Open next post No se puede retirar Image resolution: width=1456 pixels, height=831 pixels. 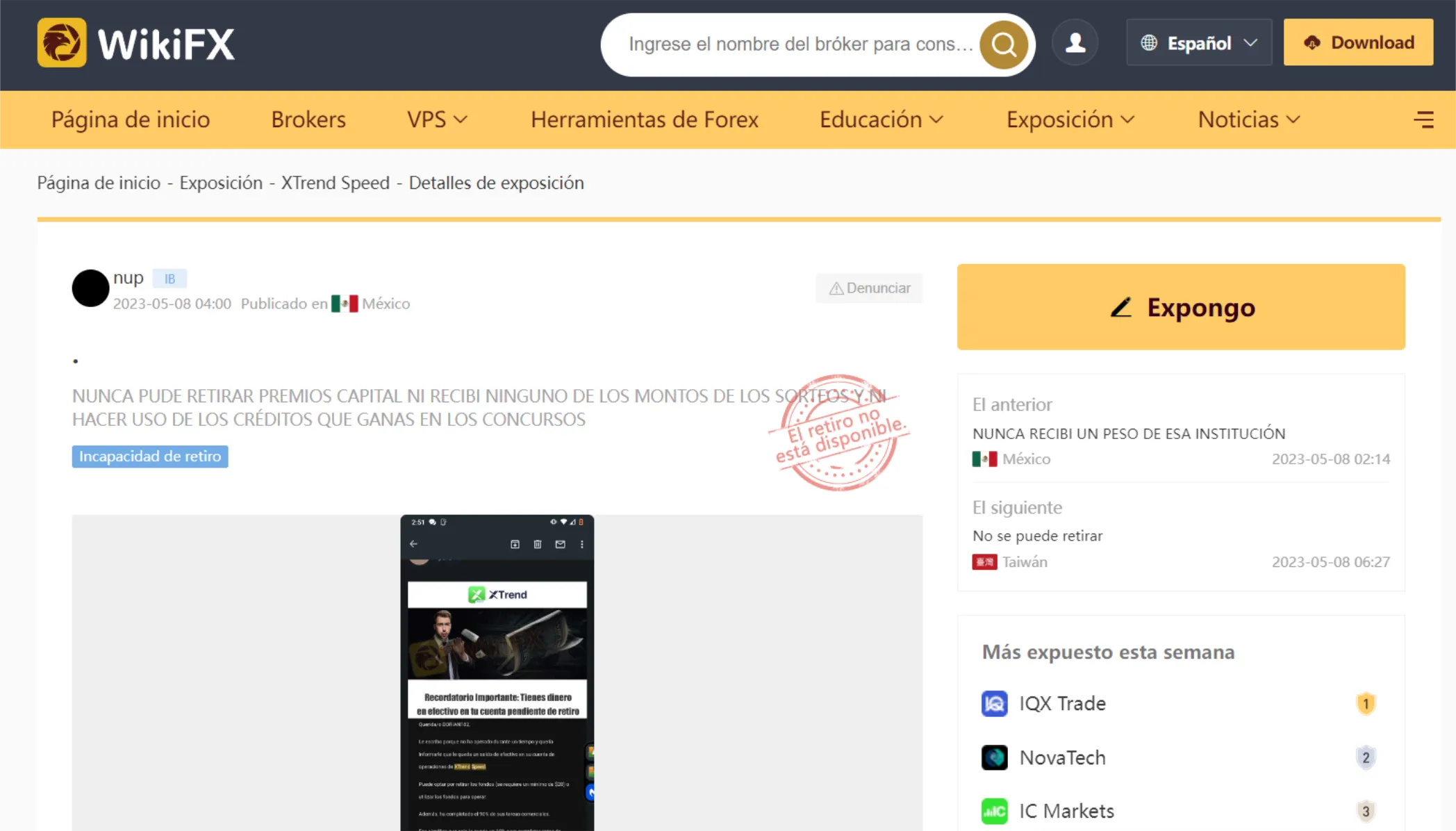1037,536
